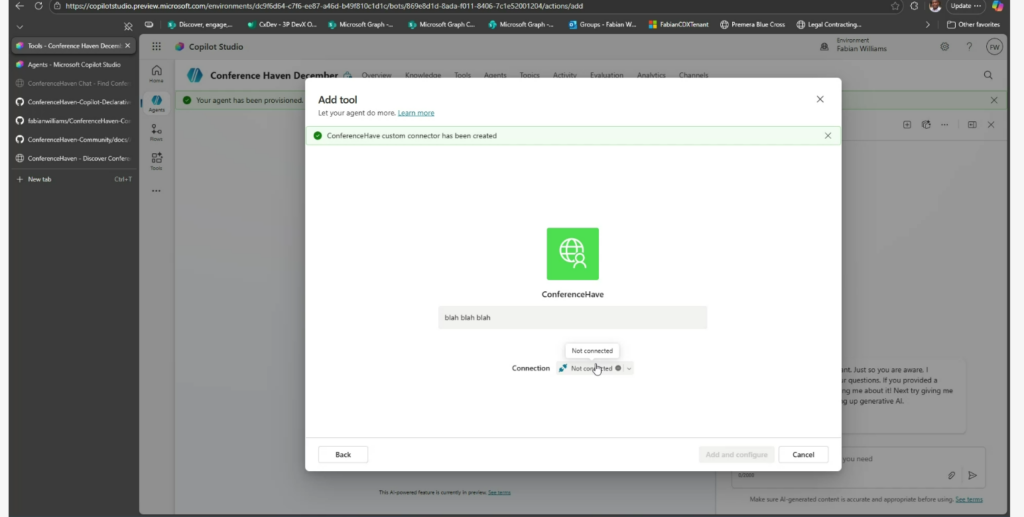Collapse the vertical tabs chevron
1024x517 pixels.
pos(20,27)
